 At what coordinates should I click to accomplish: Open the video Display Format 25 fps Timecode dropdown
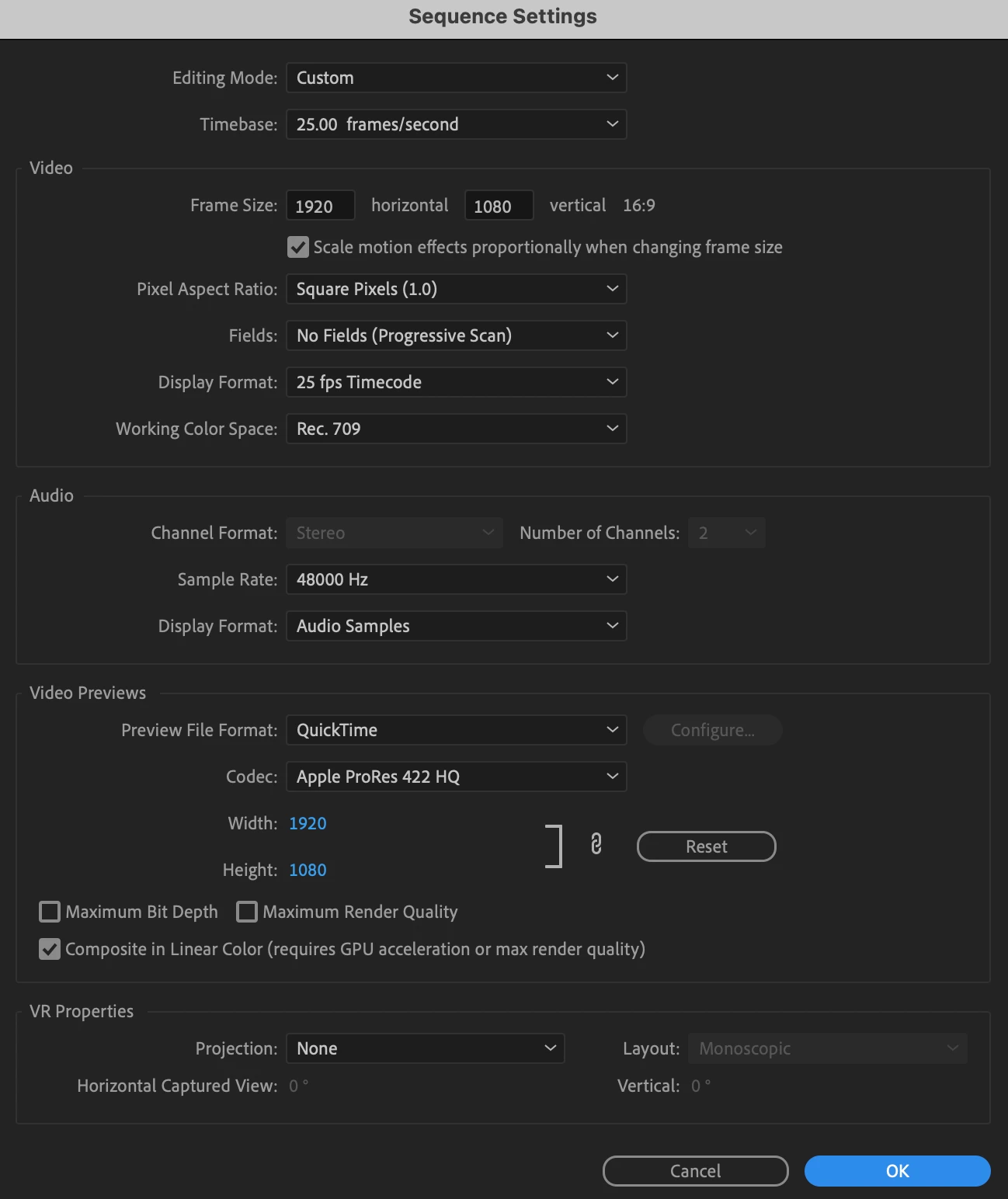[x=457, y=382]
